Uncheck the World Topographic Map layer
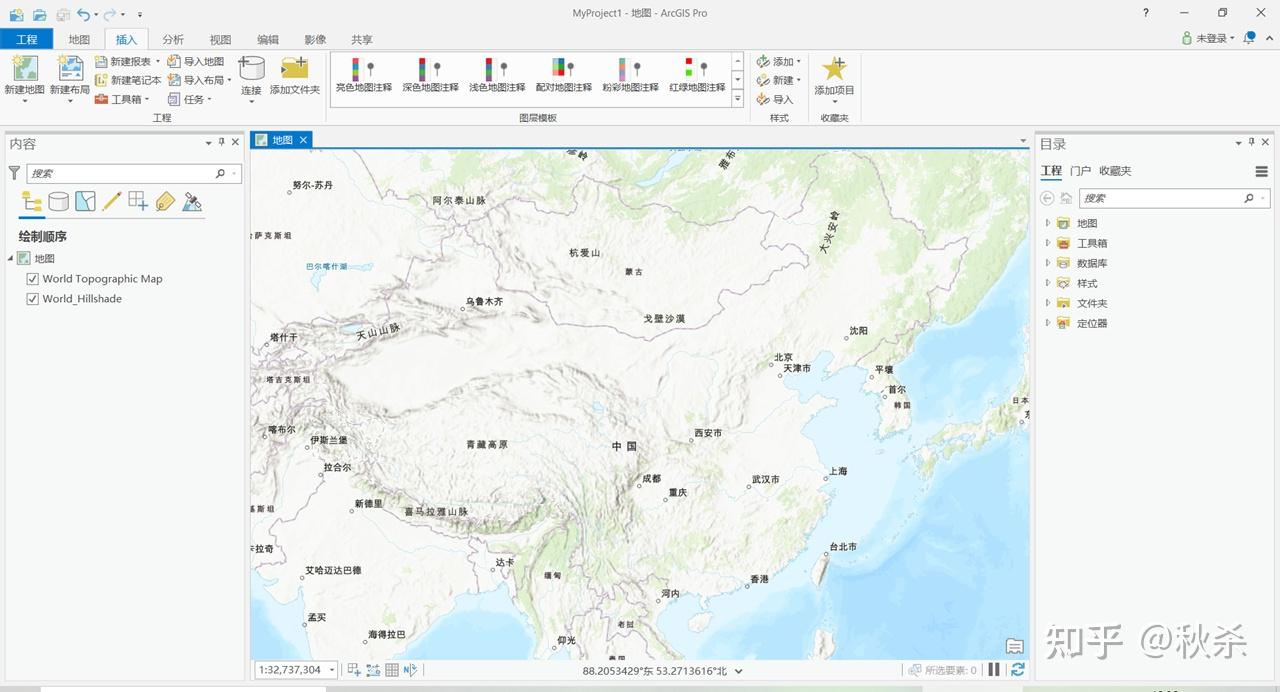This screenshot has height=692, width=1280. (33, 278)
